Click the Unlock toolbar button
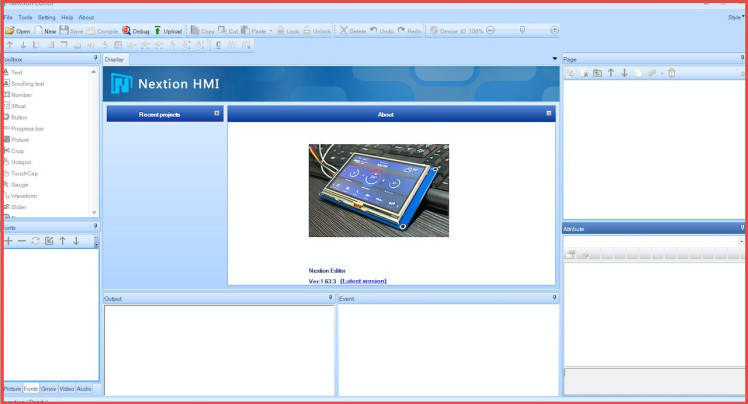 (317, 31)
